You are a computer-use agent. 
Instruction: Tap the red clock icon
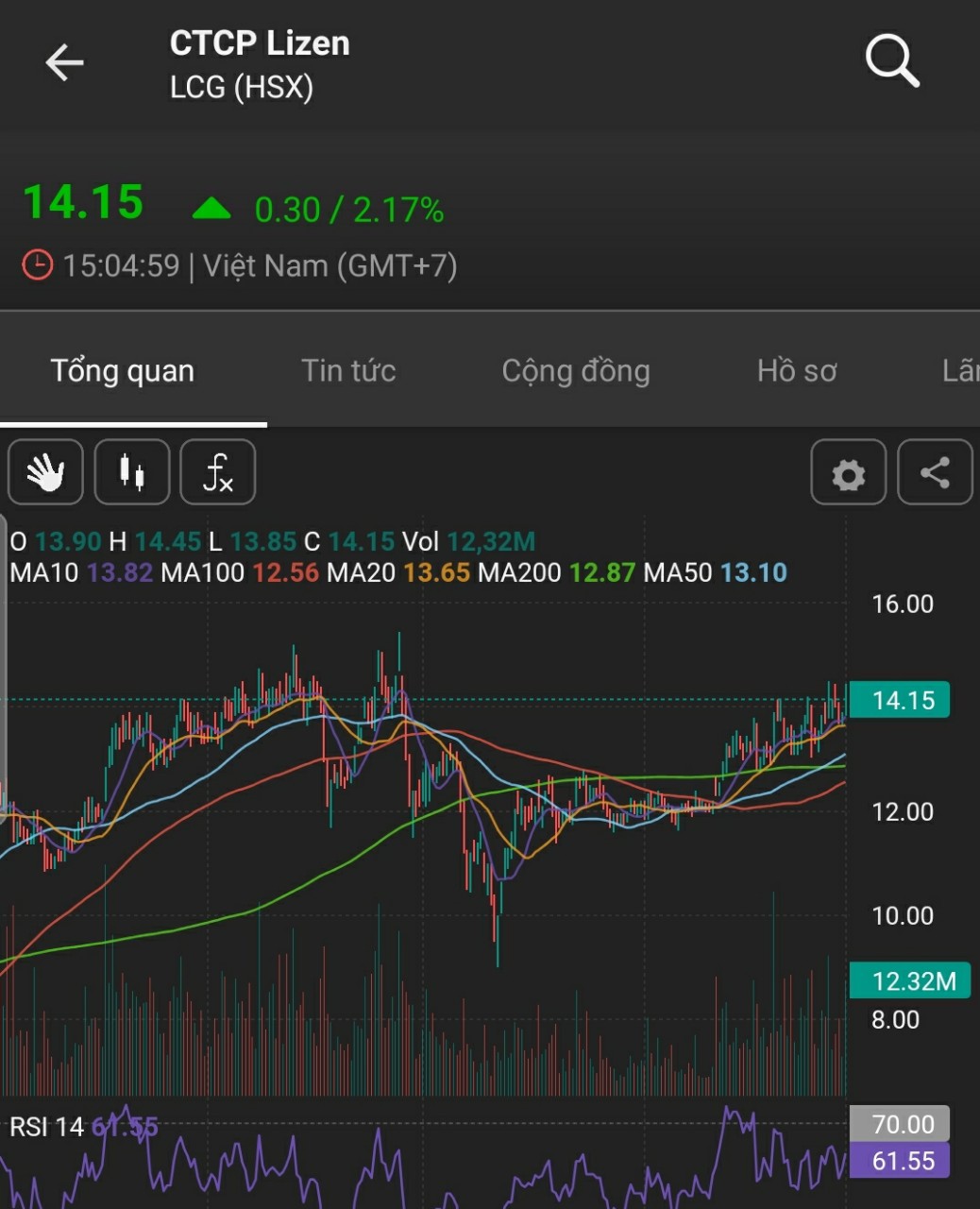coord(37,265)
